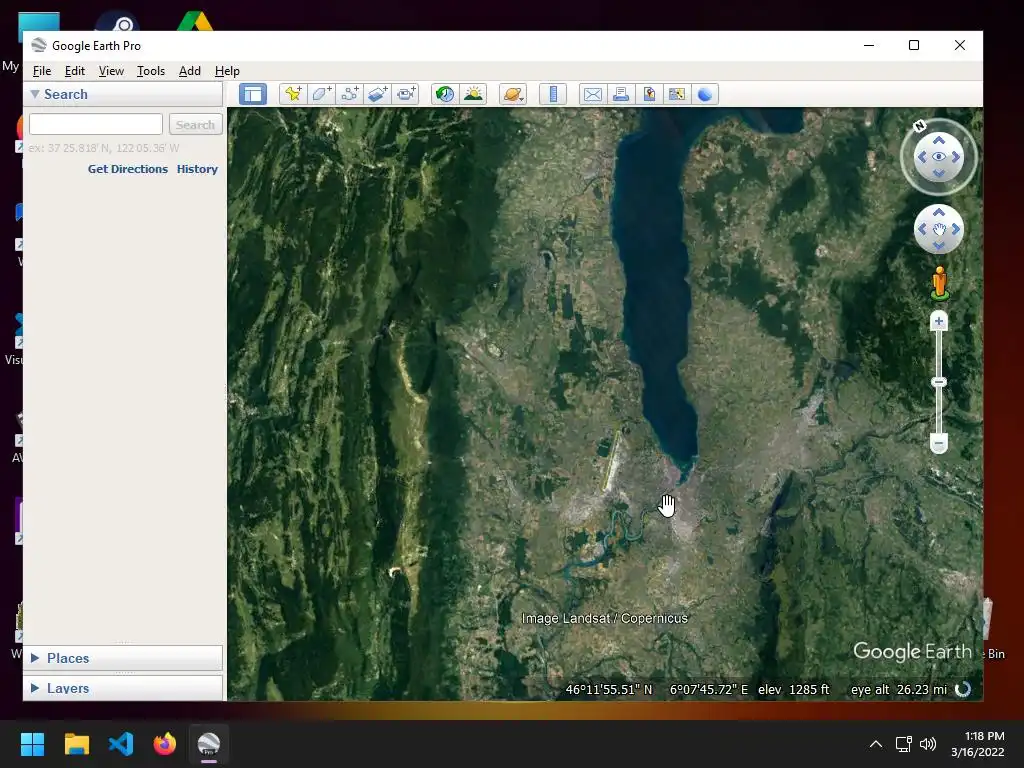Click Image Landsat / Copernicus attribution

tap(605, 618)
